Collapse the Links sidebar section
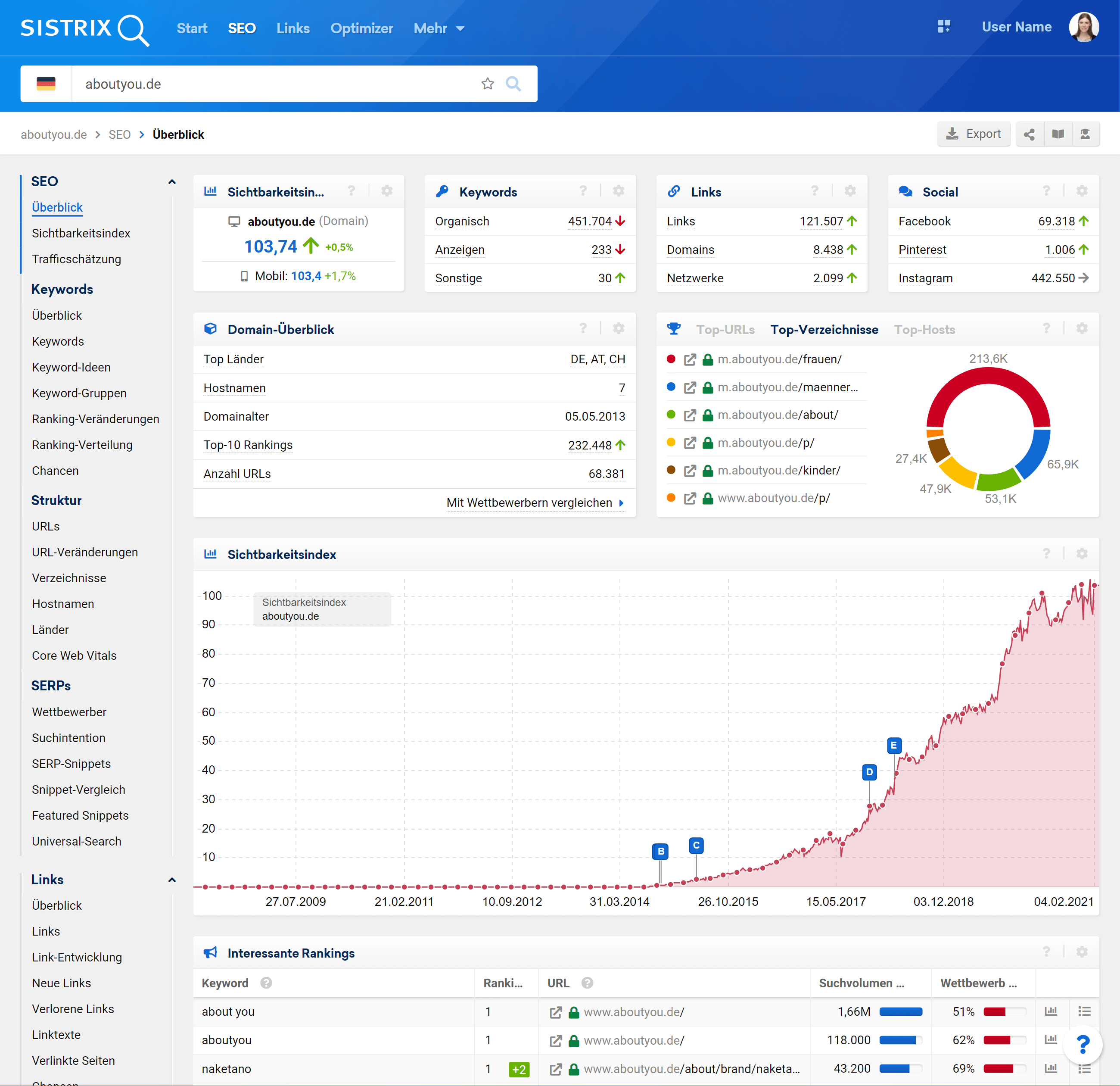Image resolution: width=1120 pixels, height=1086 pixels. pos(172,880)
